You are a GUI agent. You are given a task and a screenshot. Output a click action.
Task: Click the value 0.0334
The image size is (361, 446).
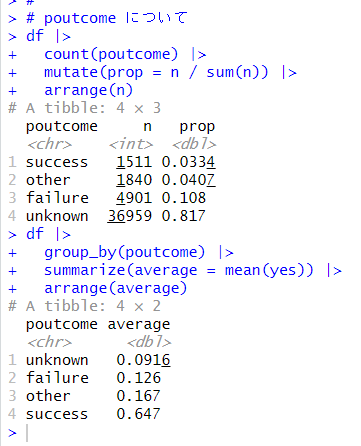[188, 162]
